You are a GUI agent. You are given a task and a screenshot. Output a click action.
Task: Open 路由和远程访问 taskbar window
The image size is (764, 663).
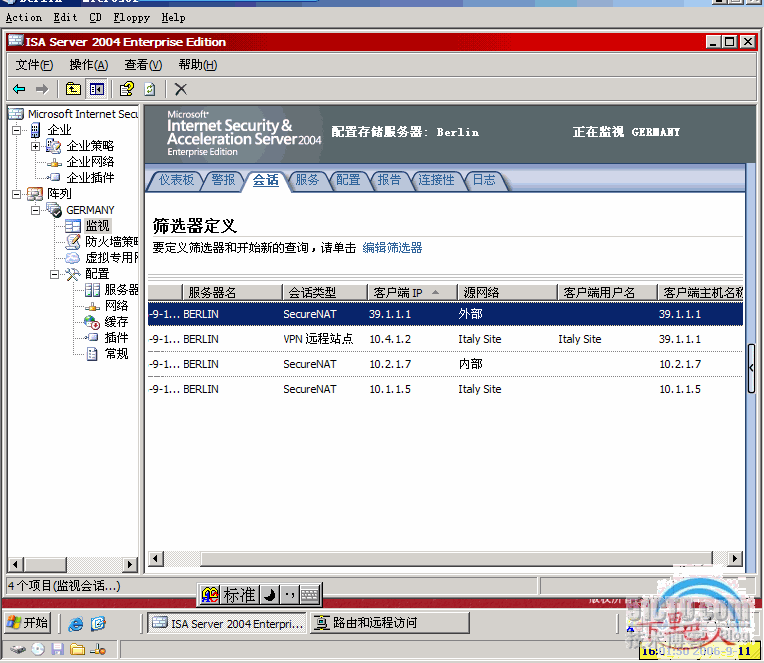coord(390,623)
